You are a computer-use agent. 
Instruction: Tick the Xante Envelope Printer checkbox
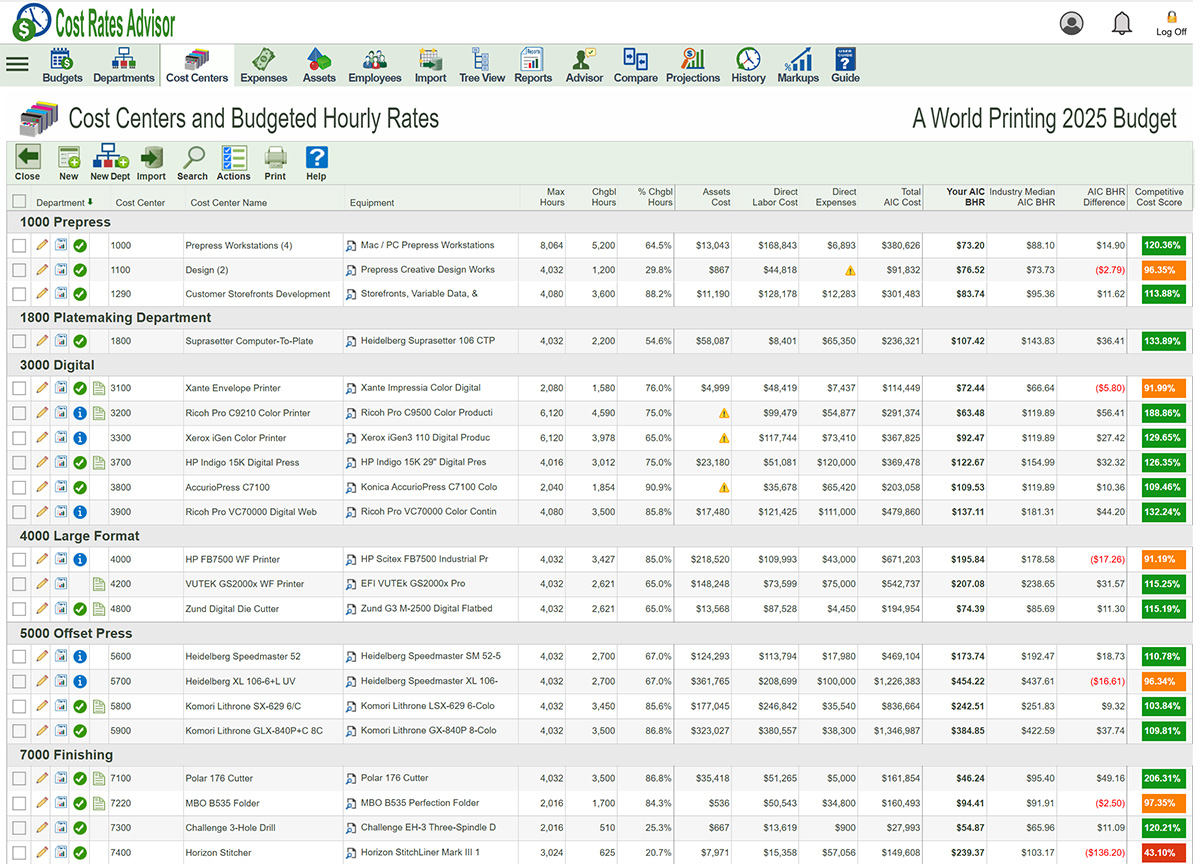coord(19,388)
